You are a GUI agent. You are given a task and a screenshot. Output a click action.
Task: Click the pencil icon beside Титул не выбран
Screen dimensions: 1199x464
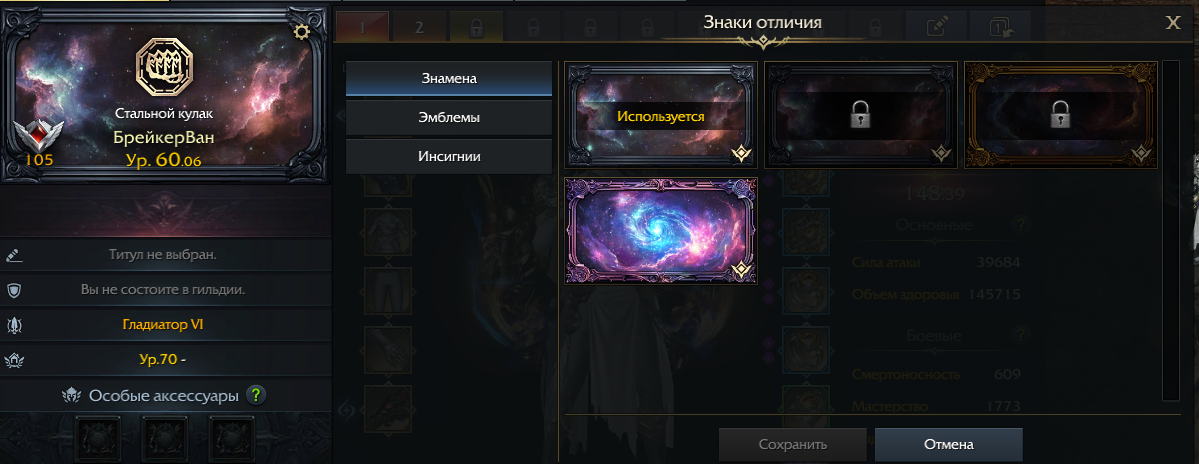point(14,255)
